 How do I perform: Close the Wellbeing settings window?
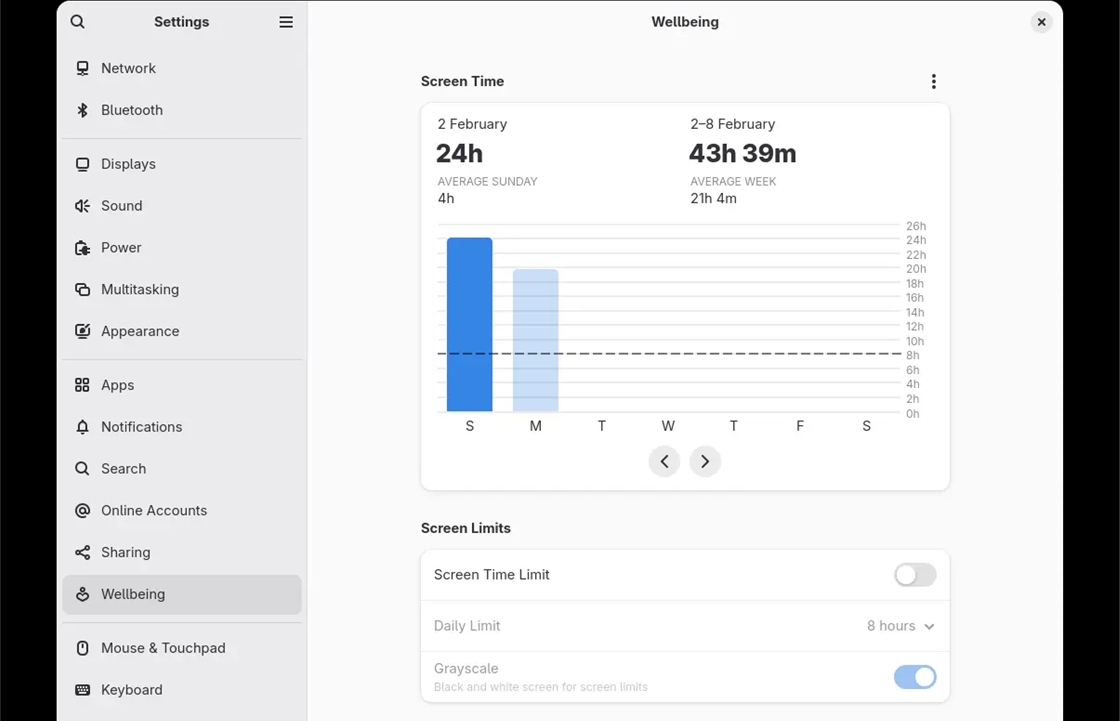click(x=1041, y=22)
